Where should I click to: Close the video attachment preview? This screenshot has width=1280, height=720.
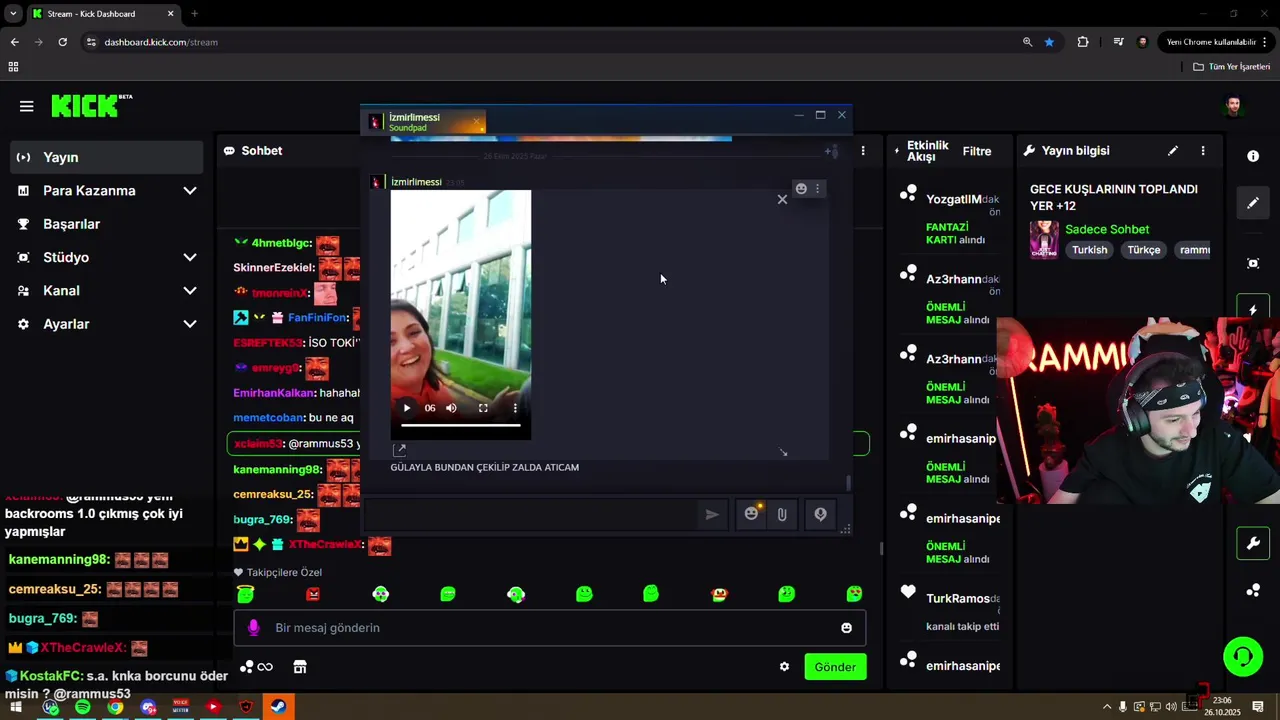pos(782,199)
